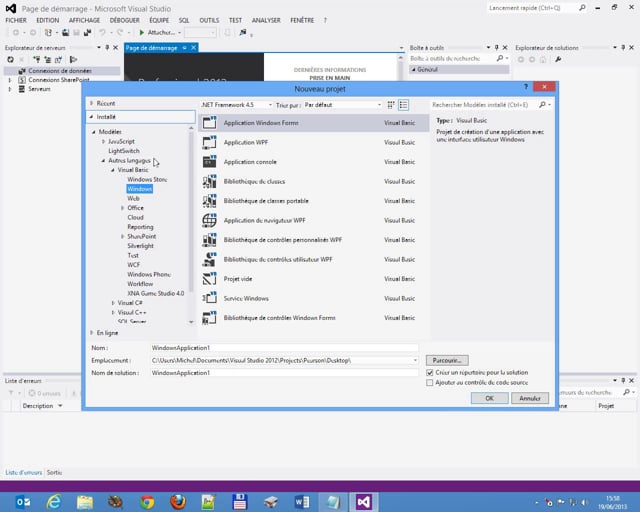Collapse the Visual Basic tree node
The height and width of the screenshot is (512, 640).
(x=113, y=170)
